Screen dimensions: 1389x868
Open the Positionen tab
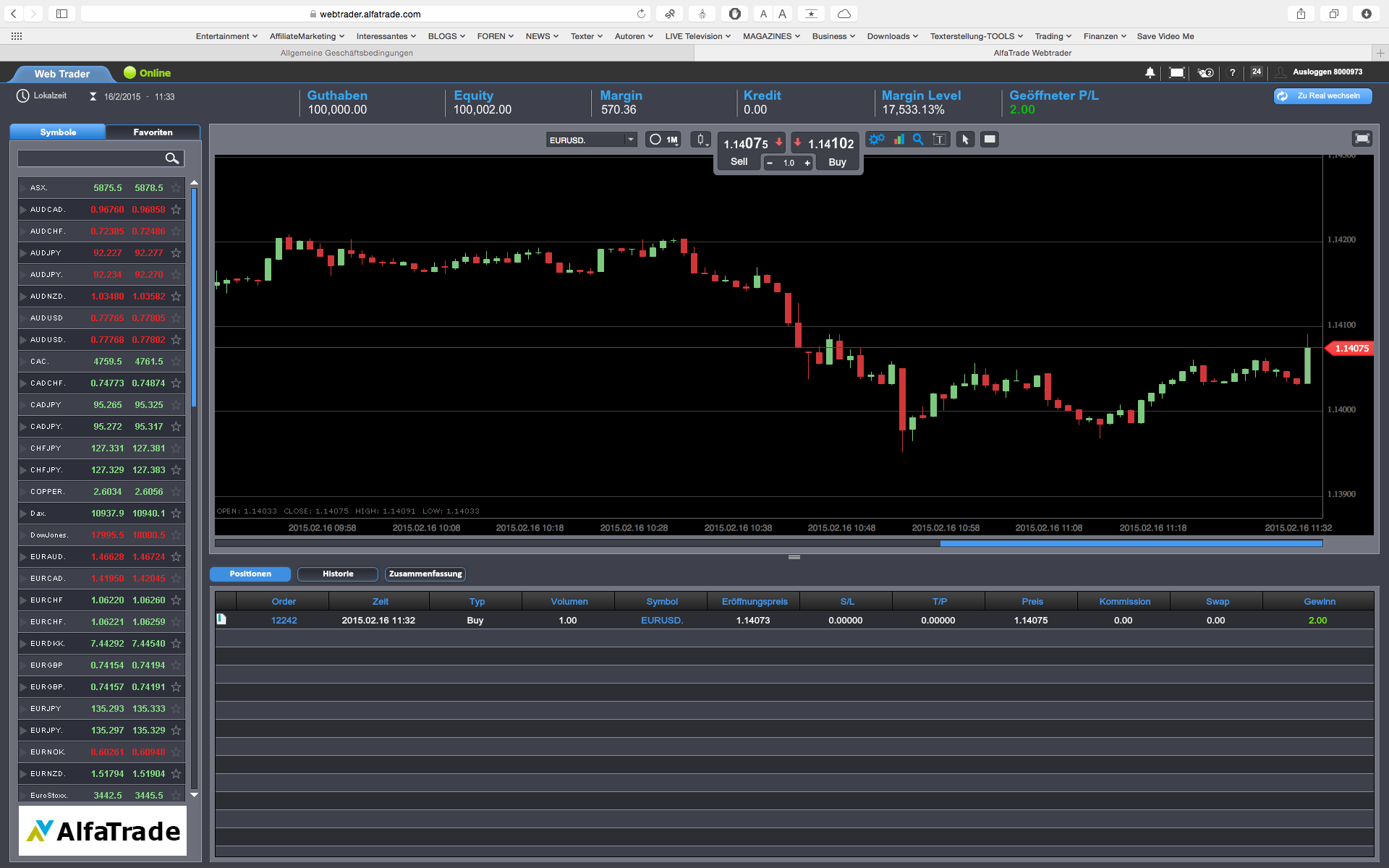coord(250,574)
